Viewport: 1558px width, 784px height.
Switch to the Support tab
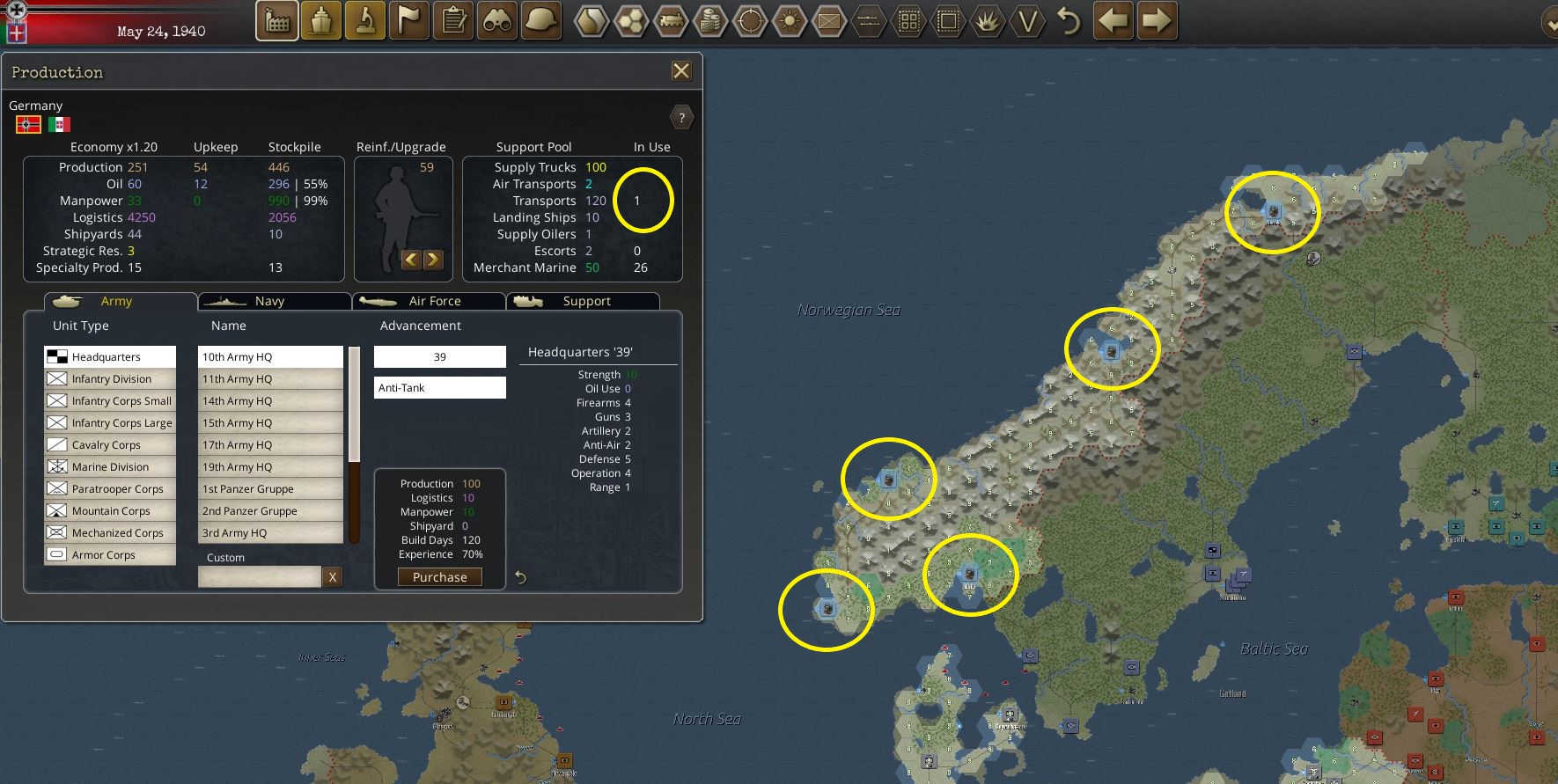583,301
